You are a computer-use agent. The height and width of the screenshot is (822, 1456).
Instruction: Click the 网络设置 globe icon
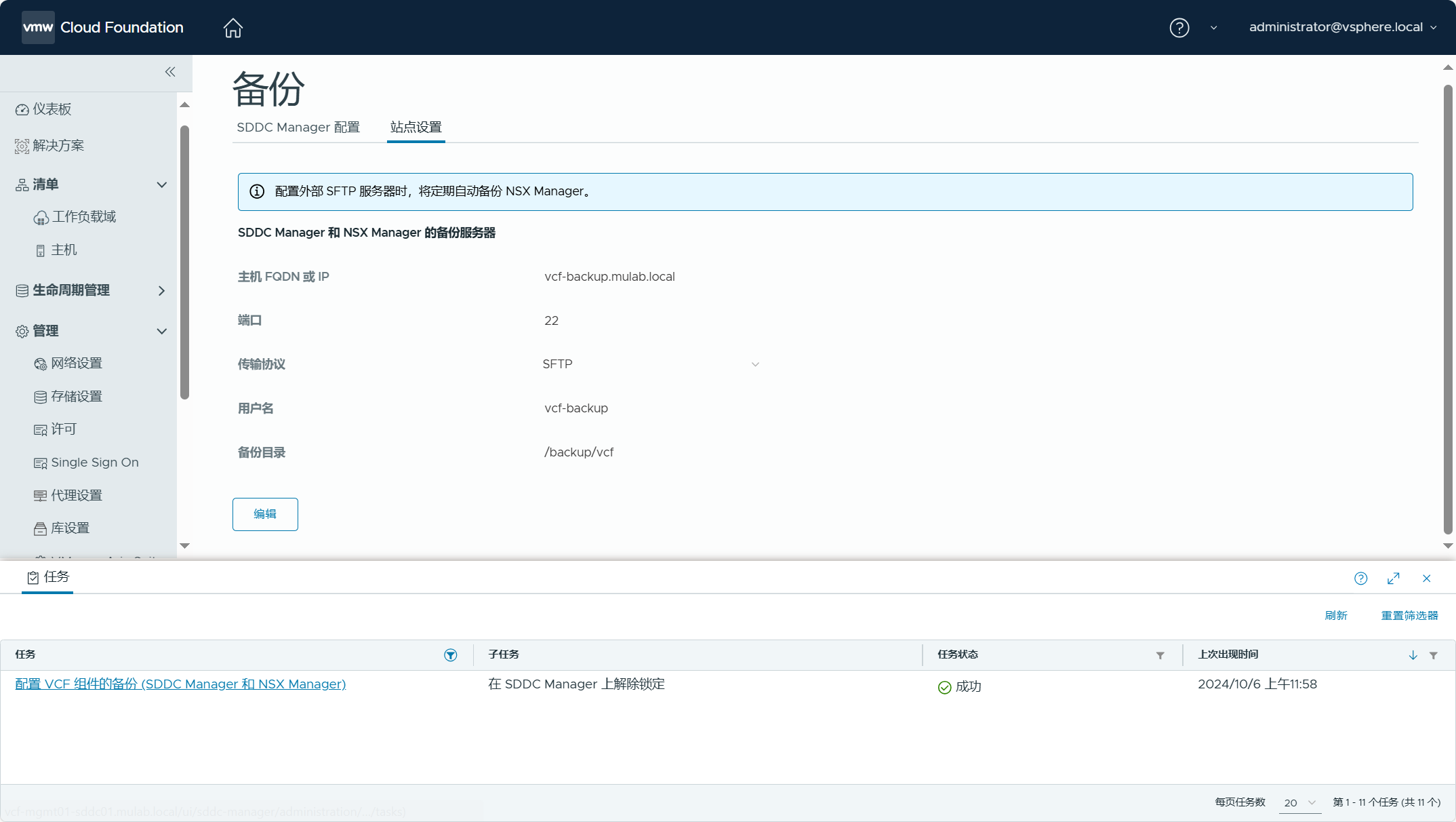tap(40, 364)
